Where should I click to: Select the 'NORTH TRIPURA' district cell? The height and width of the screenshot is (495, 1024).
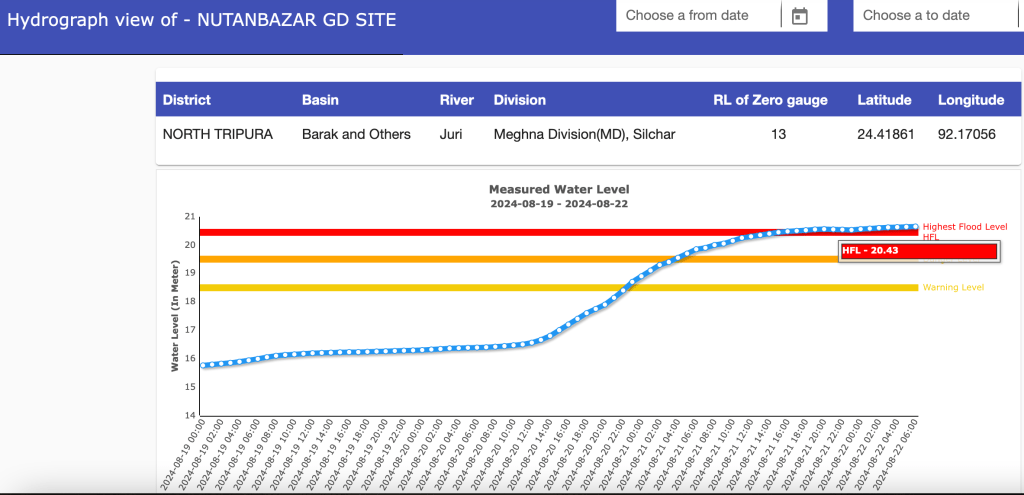tap(217, 134)
